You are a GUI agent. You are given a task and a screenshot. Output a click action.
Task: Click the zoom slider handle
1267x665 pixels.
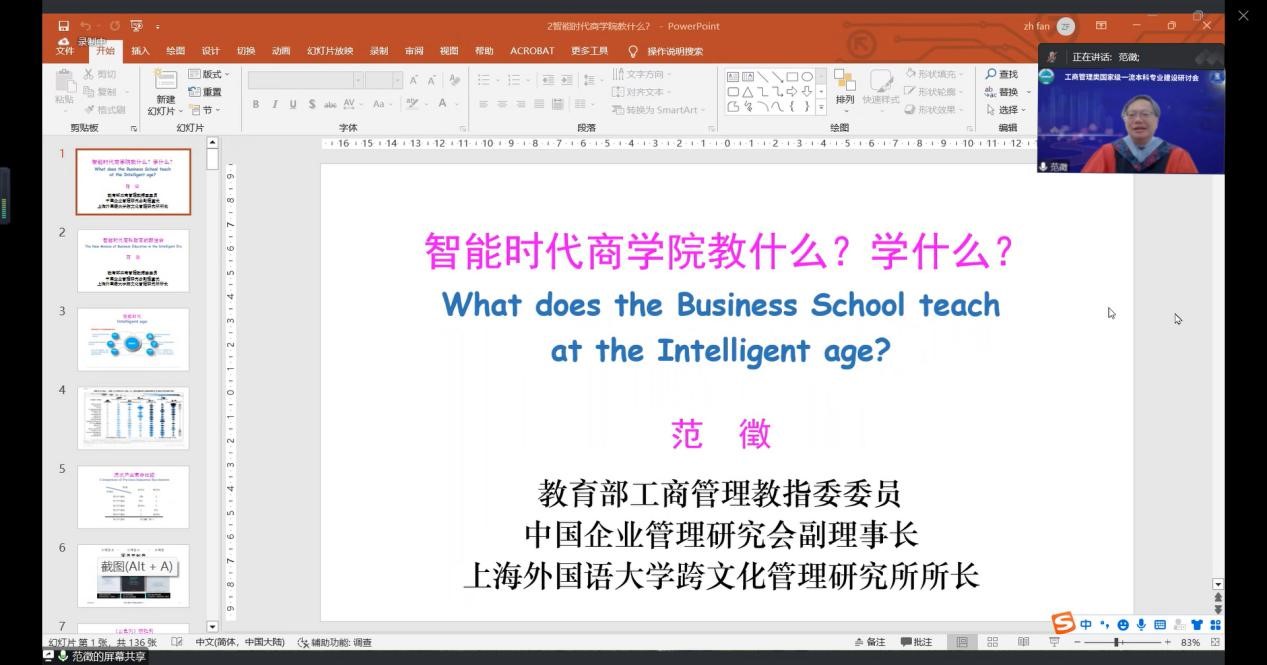point(1116,642)
